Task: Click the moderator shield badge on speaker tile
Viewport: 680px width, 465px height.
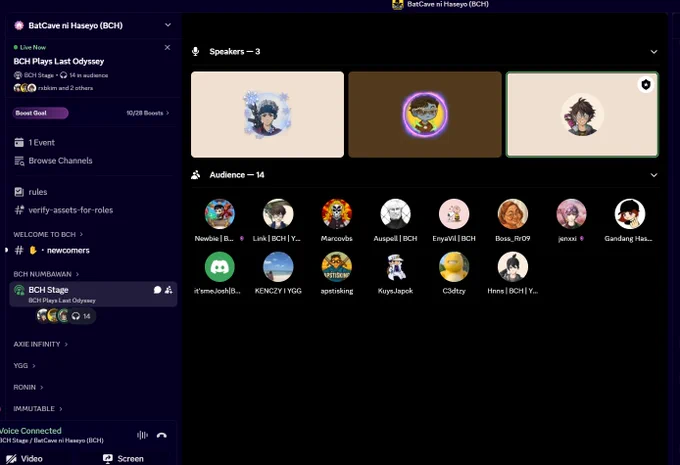Action: click(x=646, y=85)
